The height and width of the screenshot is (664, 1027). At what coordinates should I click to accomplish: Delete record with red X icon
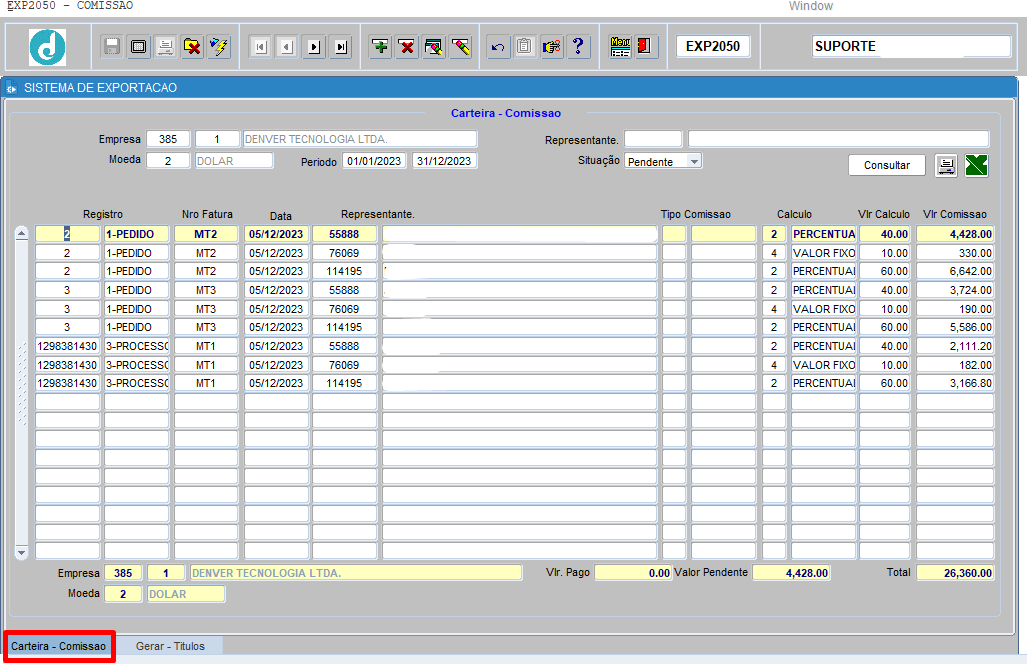407,47
